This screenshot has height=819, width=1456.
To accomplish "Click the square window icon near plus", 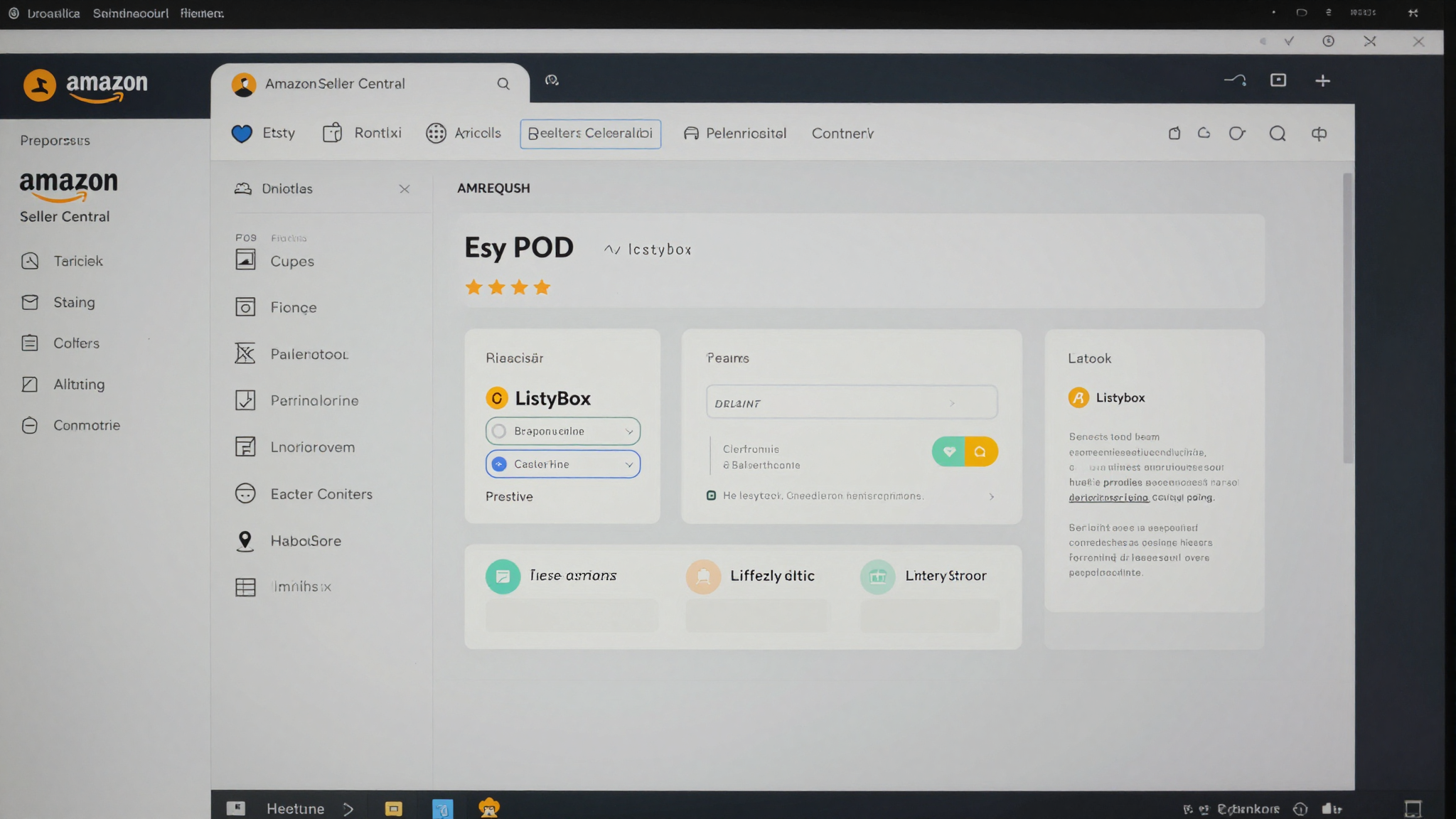I will 1278,80.
